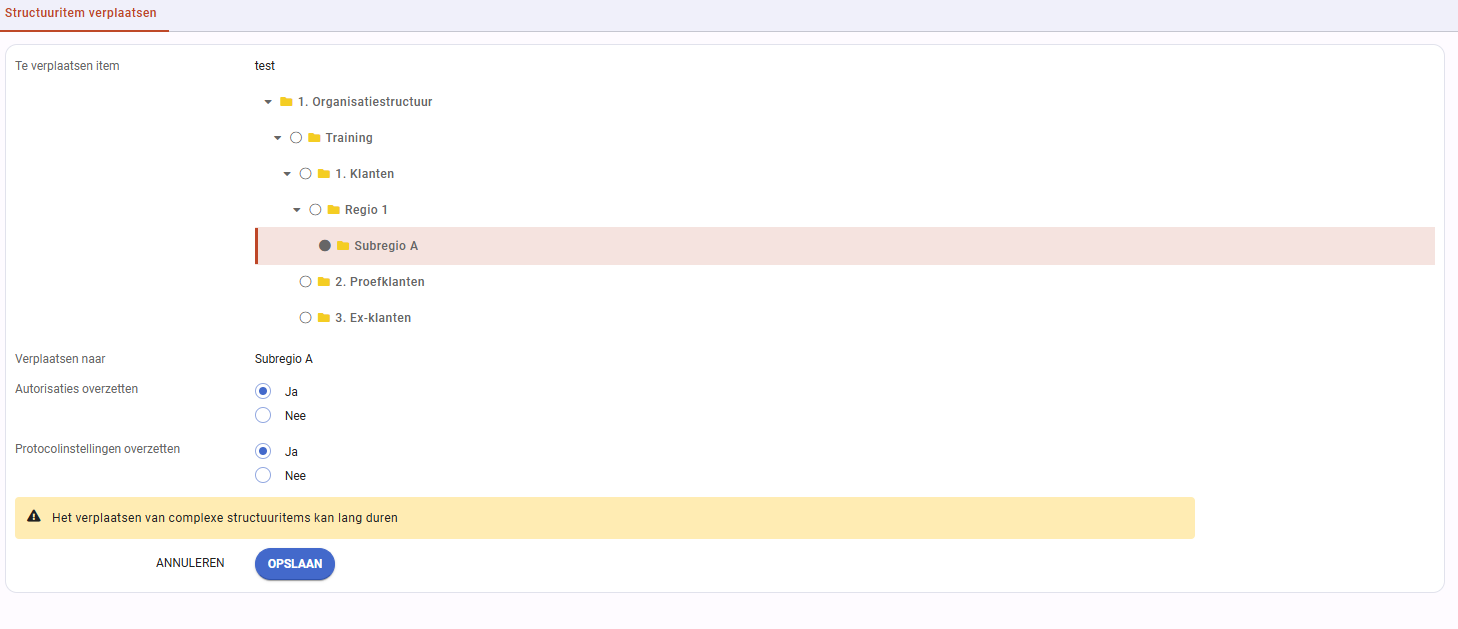Collapse the Regio 1 tree node
Viewport: 1458px width, 629px height.
[x=296, y=210]
